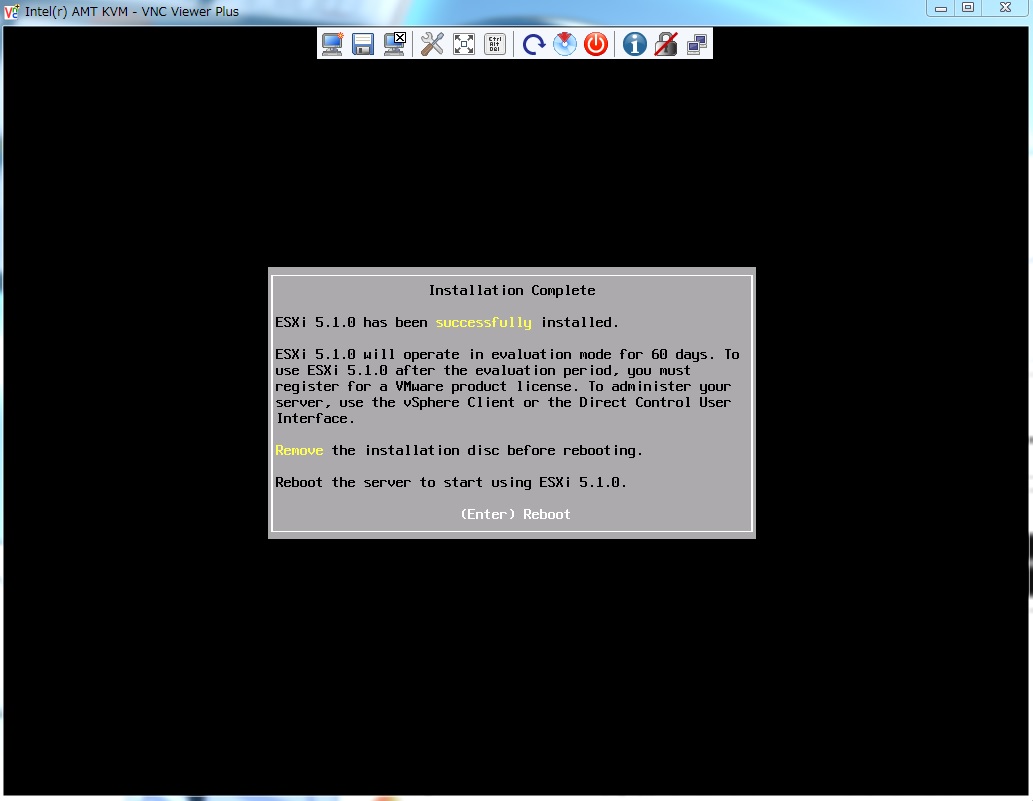Click the two-computers icon at toolbar end
Image resolution: width=1033 pixels, height=801 pixels.
click(696, 44)
